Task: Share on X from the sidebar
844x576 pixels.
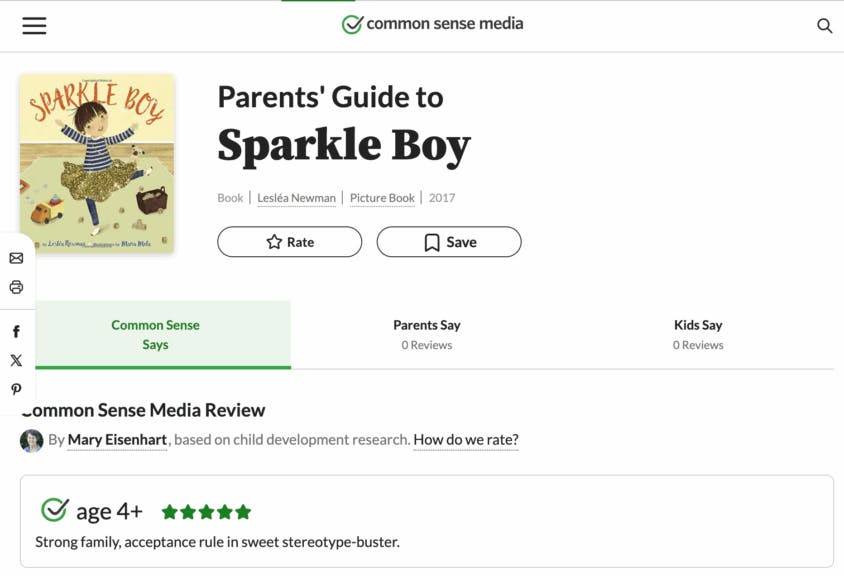Action: click(x=16, y=360)
